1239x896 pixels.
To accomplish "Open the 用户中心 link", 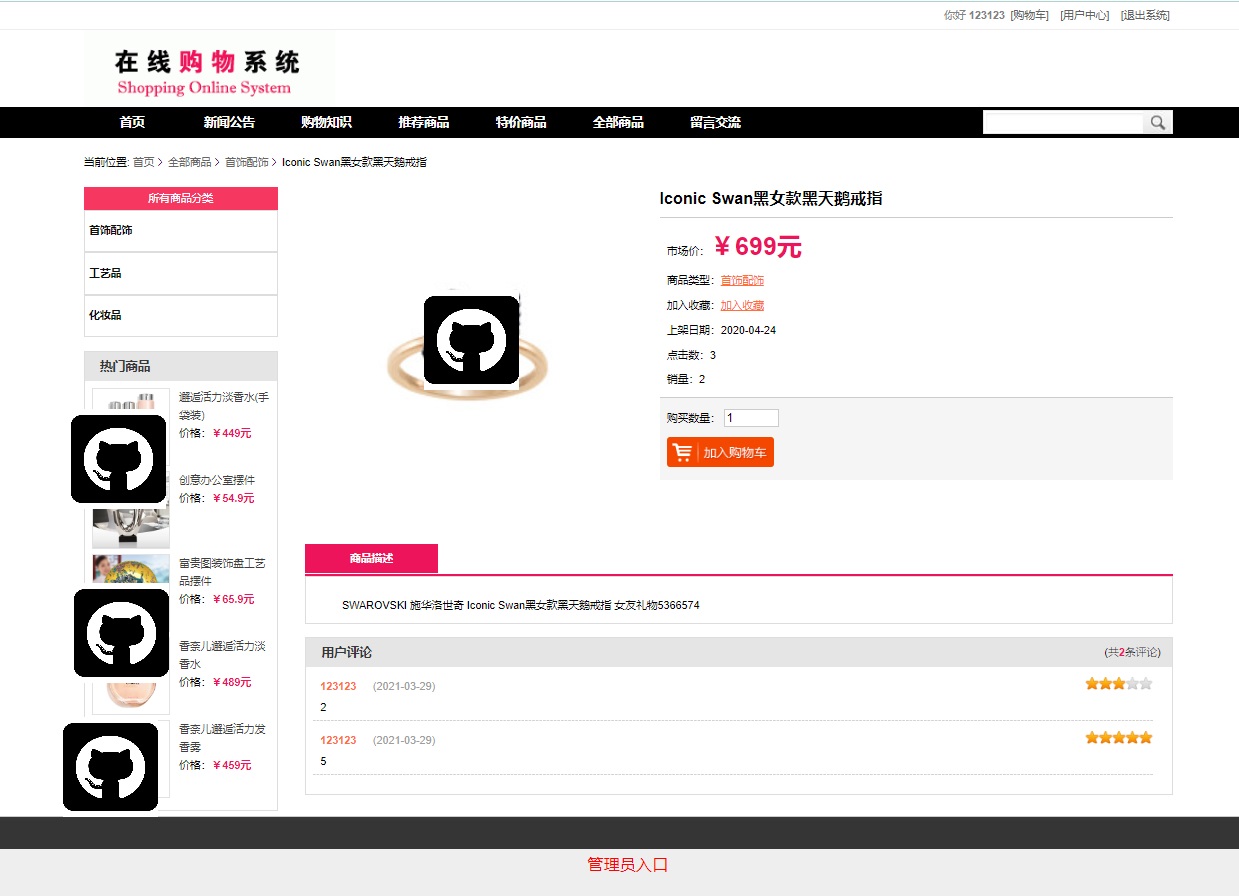I will pos(1085,15).
